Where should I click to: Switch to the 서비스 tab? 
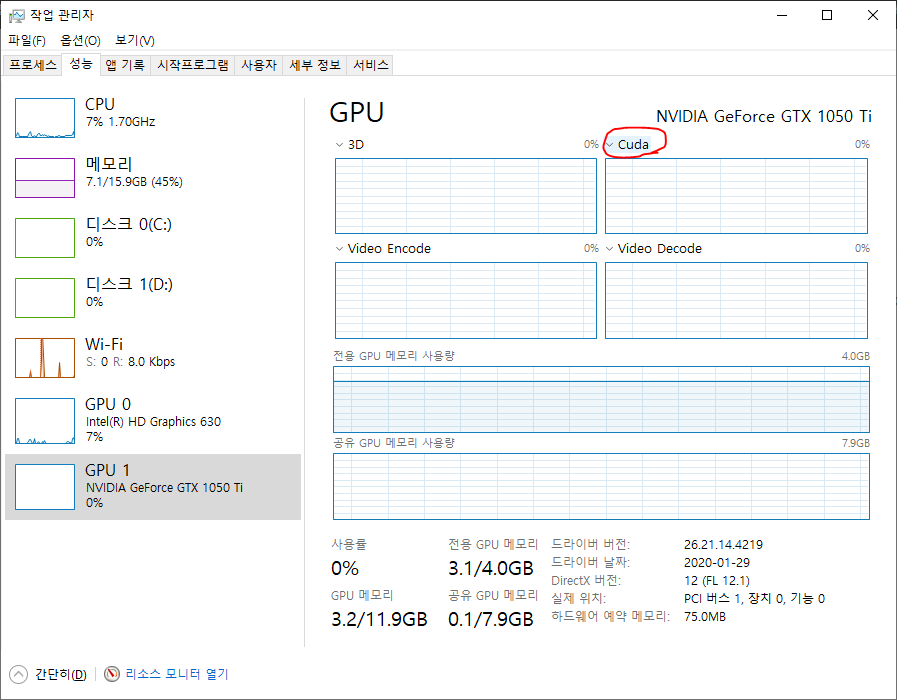(x=371, y=65)
